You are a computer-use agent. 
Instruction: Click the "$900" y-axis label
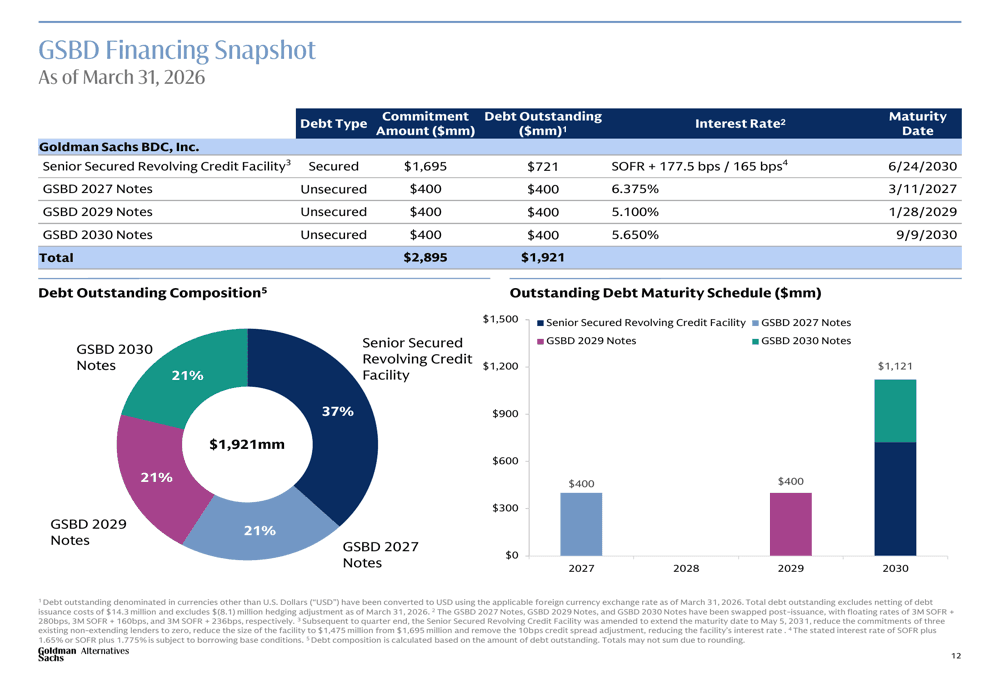tap(505, 413)
